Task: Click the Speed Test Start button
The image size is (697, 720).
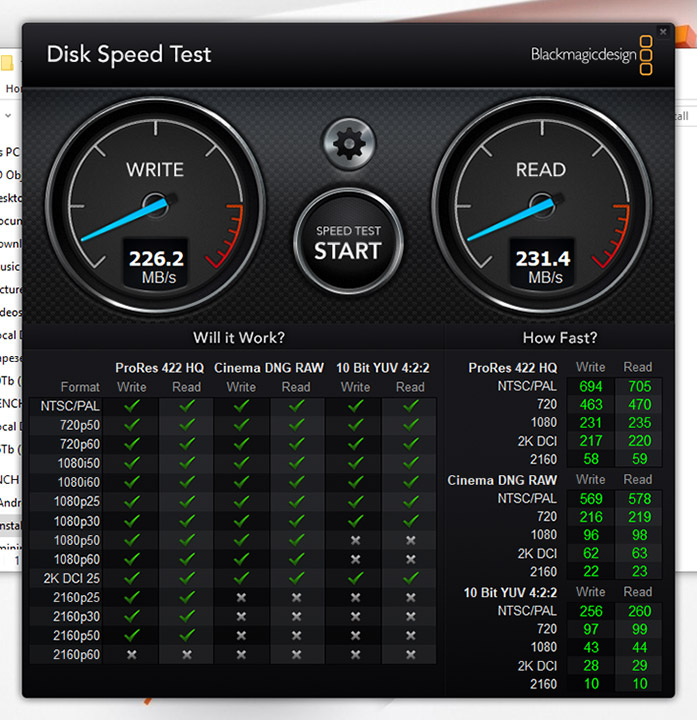Action: click(348, 242)
